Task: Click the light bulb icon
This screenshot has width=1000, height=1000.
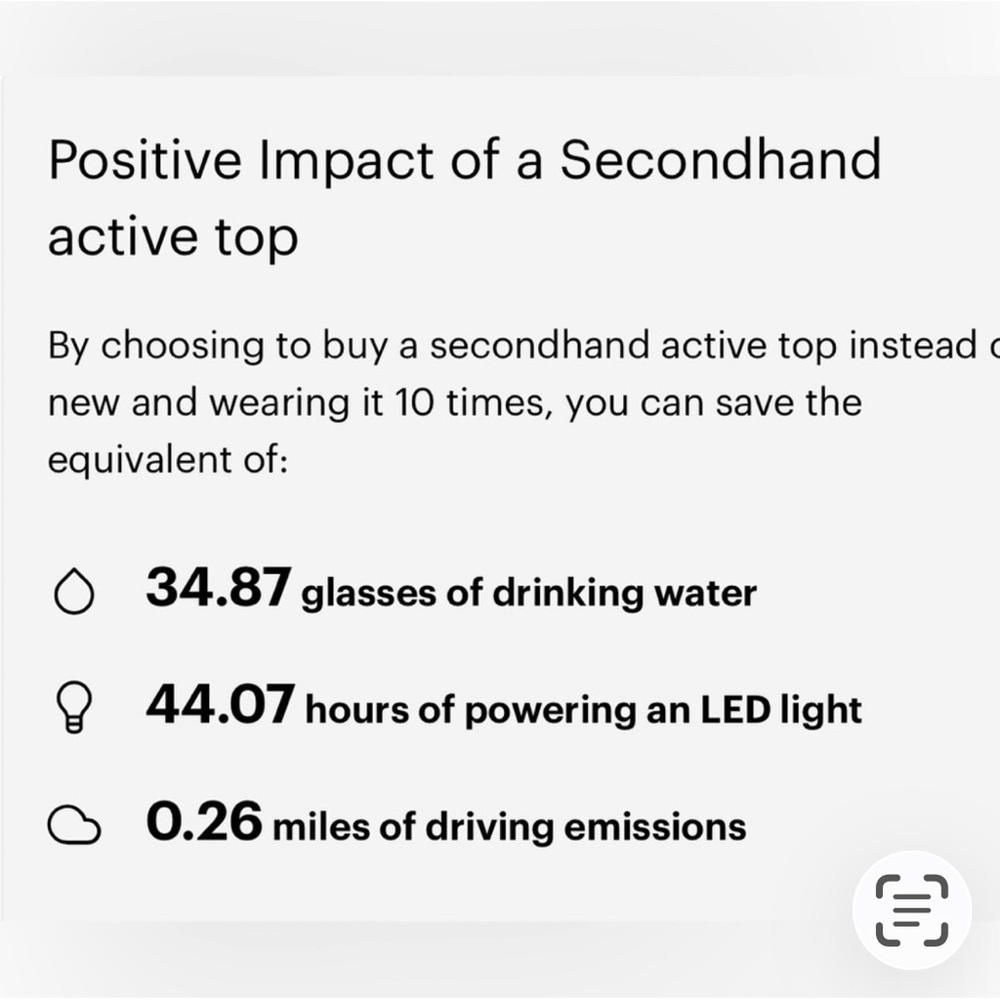Action: point(75,707)
